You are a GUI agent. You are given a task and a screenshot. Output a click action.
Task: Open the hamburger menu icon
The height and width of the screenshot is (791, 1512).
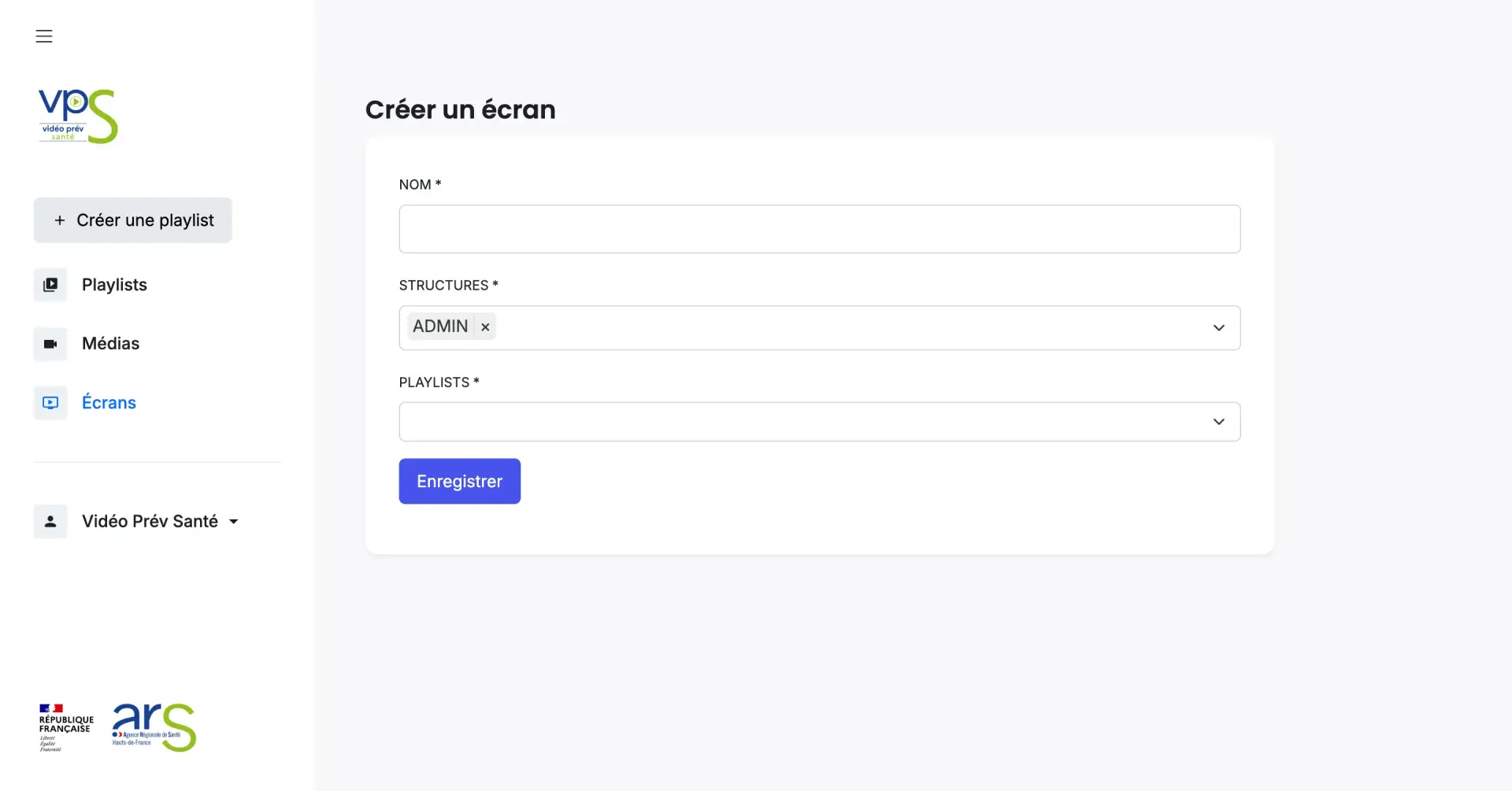(x=44, y=36)
